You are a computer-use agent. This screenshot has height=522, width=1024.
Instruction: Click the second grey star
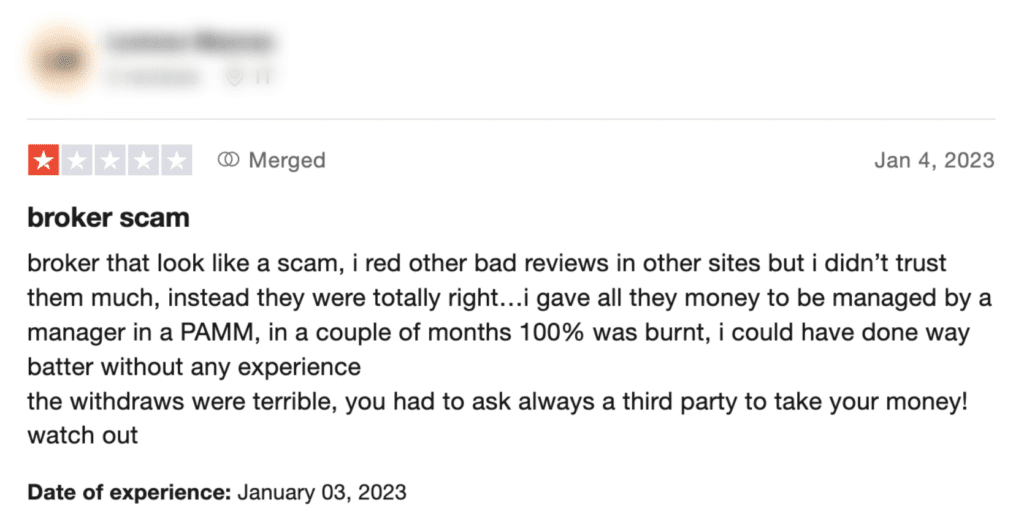(77, 160)
